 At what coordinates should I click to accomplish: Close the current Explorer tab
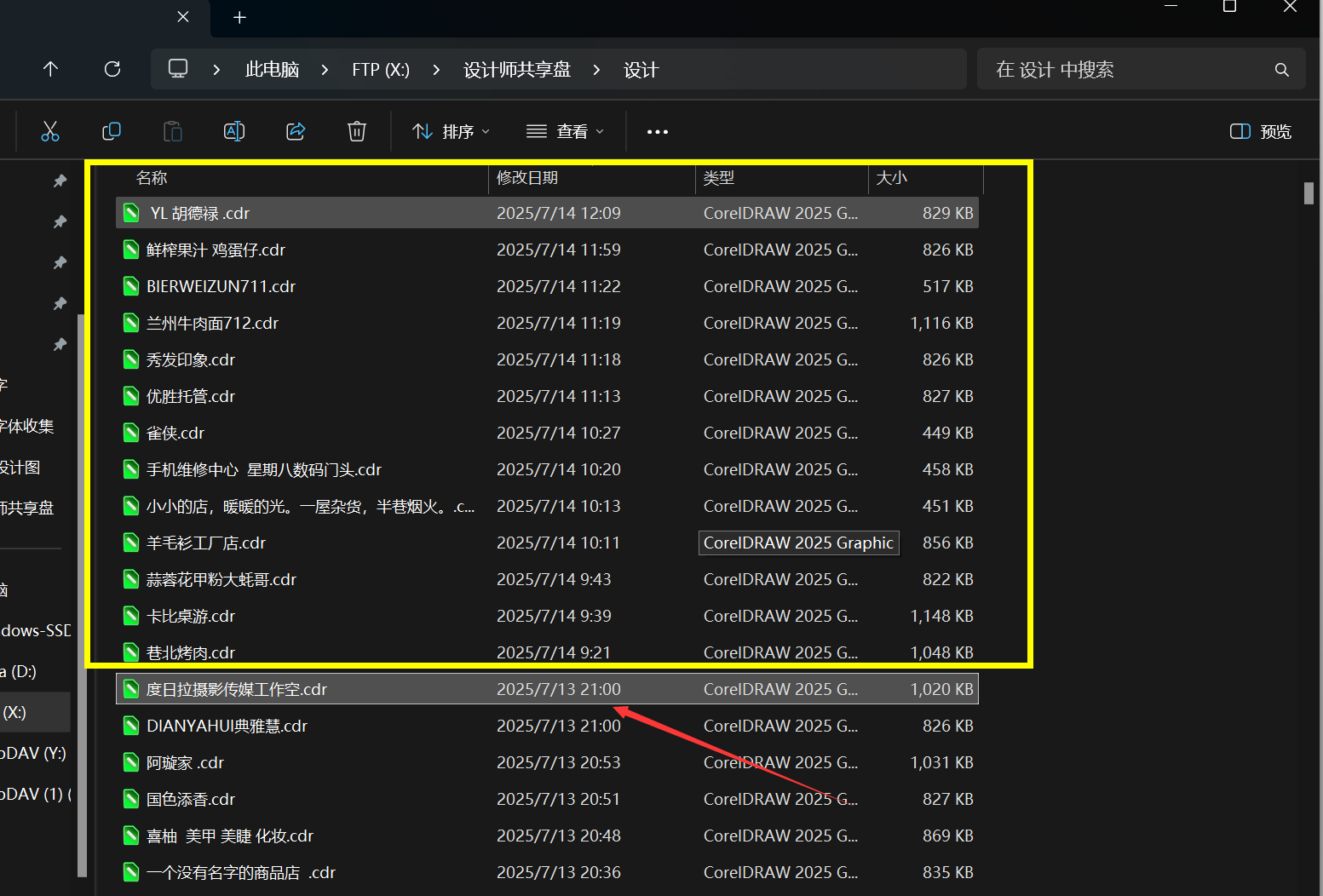click(183, 17)
